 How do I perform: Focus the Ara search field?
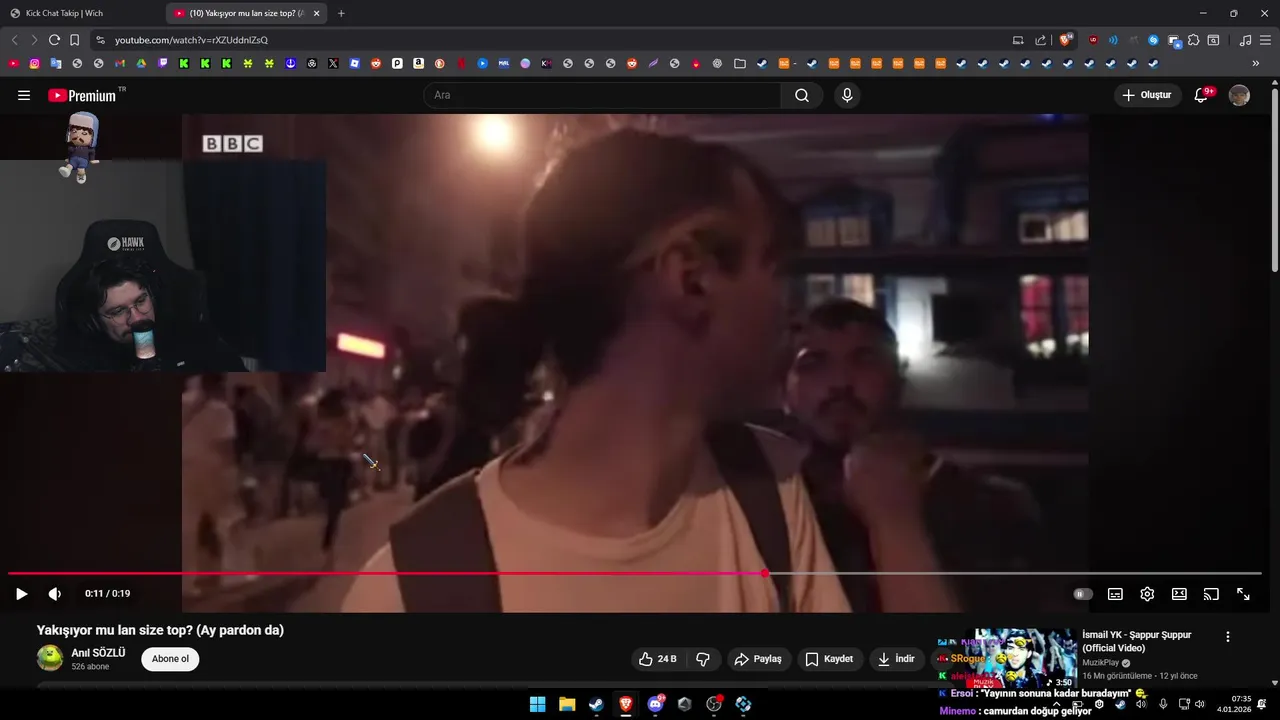tap(602, 95)
